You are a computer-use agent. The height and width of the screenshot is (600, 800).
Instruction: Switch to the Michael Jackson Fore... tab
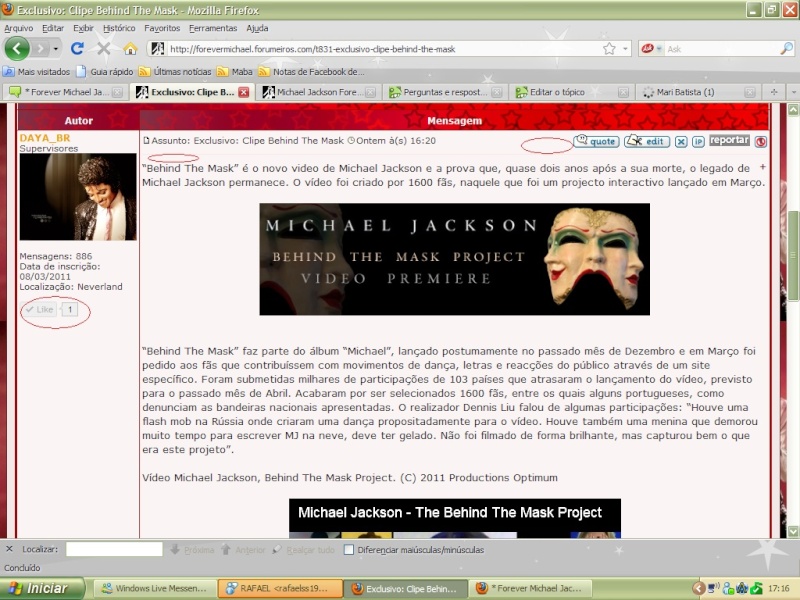[318, 92]
